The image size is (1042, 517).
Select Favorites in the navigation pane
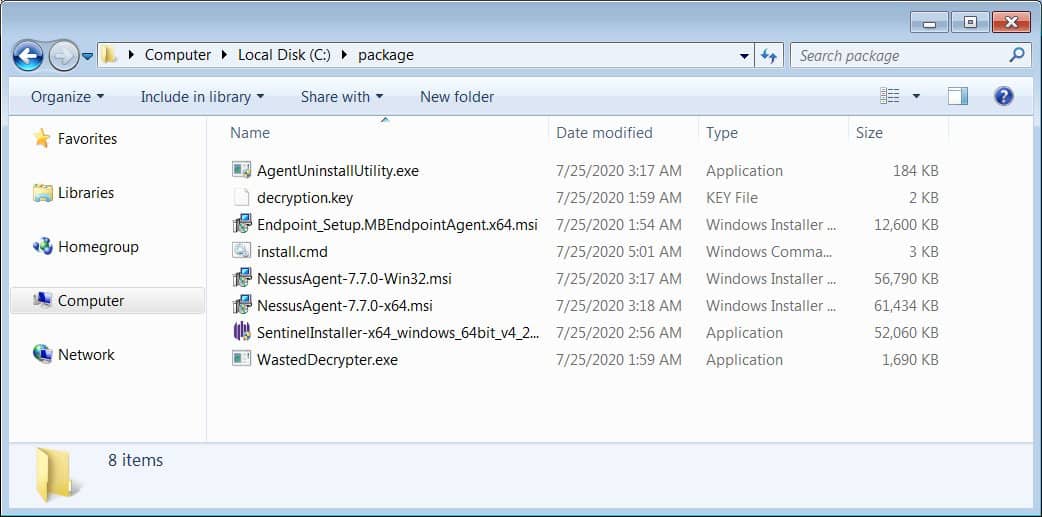click(87, 139)
